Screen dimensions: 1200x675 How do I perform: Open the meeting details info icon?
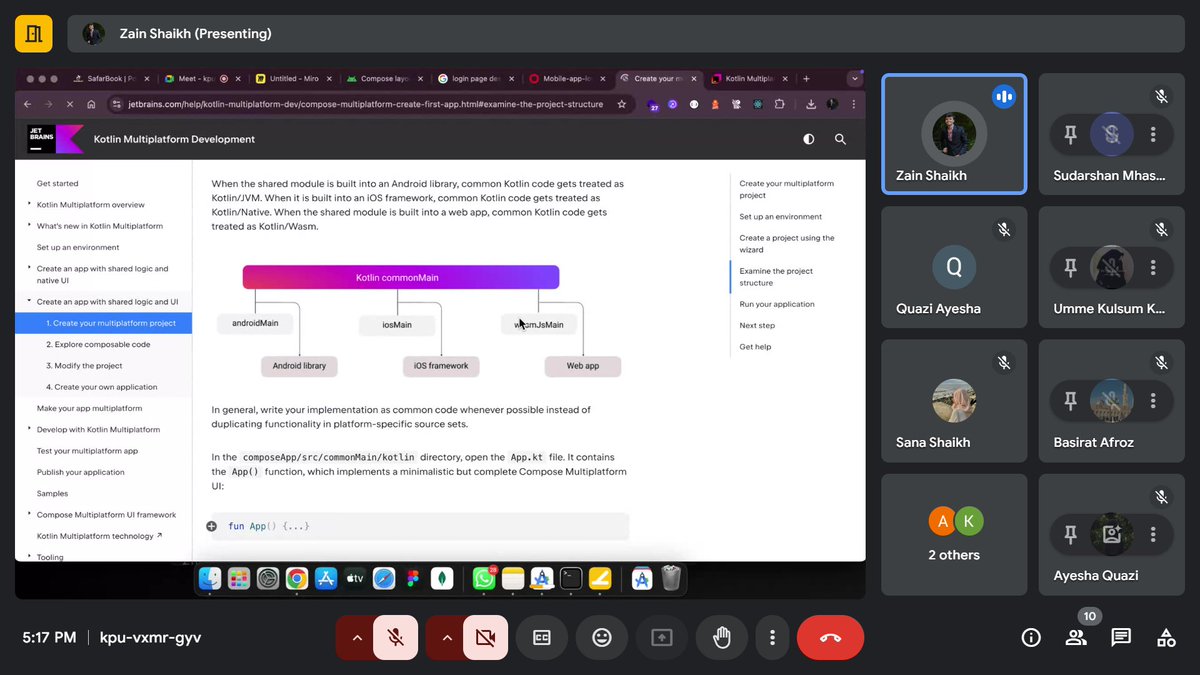[x=1031, y=637]
